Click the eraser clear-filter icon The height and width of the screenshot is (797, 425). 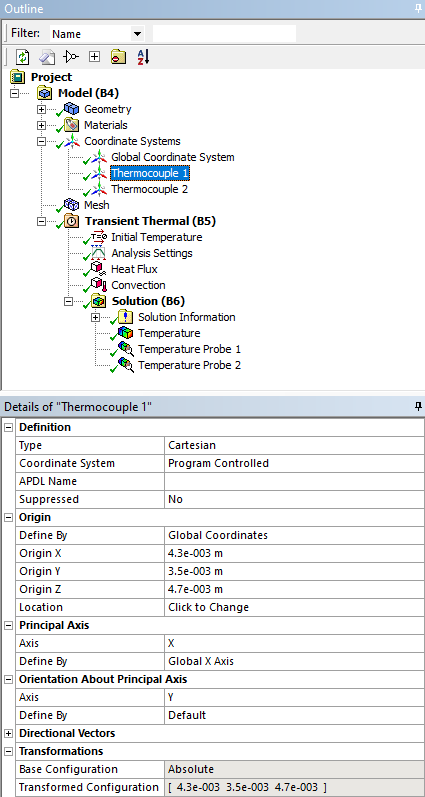(47, 57)
